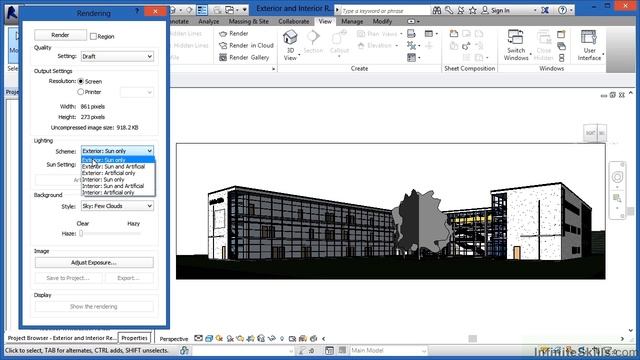Click the 3D View house icon
The height and width of the screenshot is (360, 640).
pyautogui.click(x=290, y=38)
